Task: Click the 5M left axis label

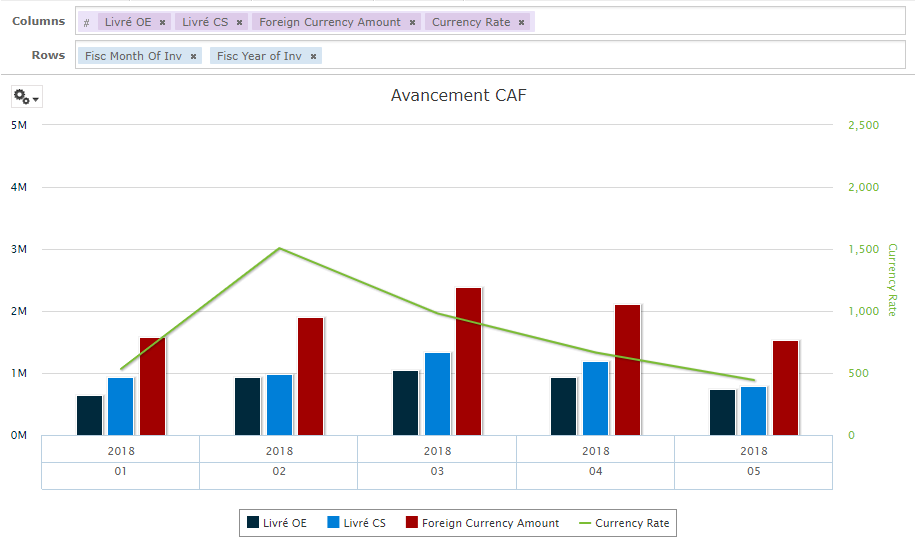Action: tap(19, 125)
